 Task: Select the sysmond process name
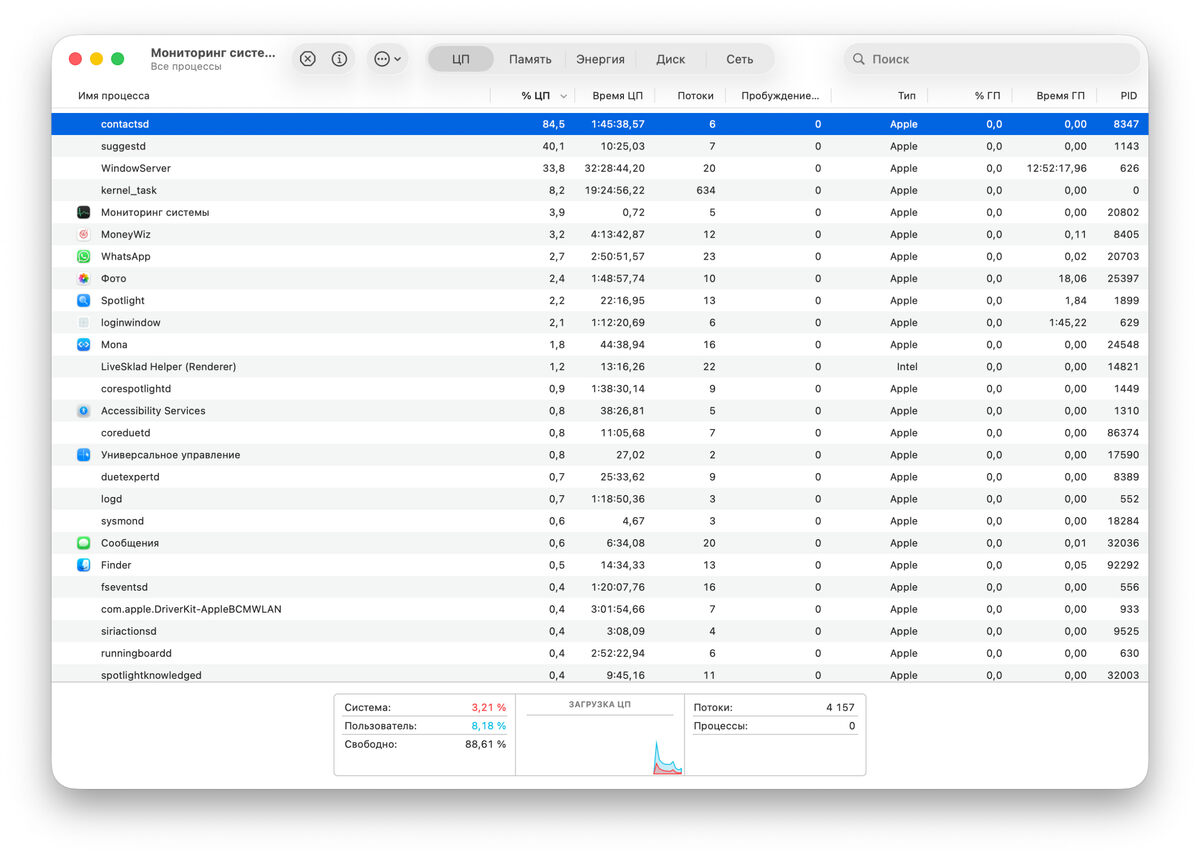123,521
